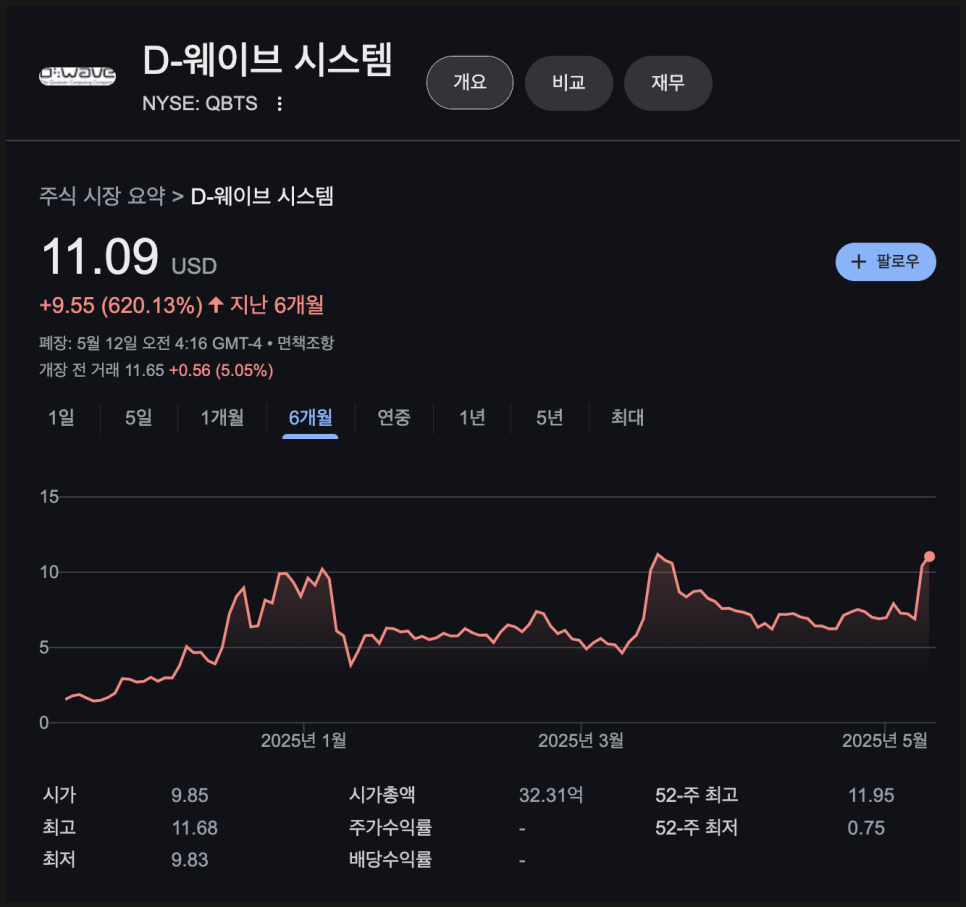
Task: Click the 최고 value 11.68
Action: click(195, 828)
